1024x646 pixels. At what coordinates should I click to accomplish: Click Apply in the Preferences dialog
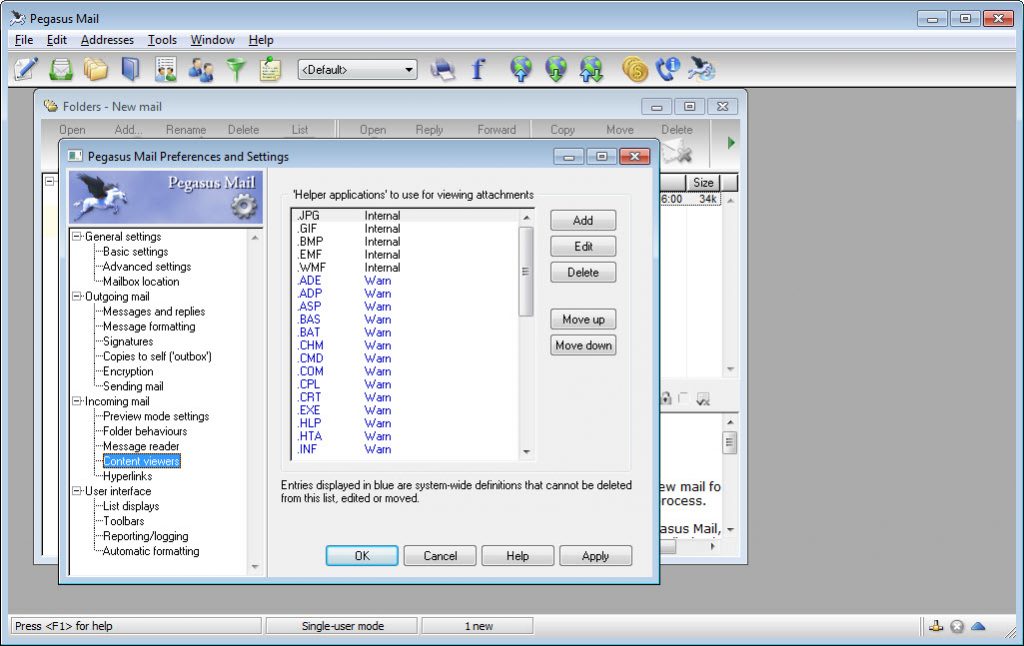(x=595, y=556)
